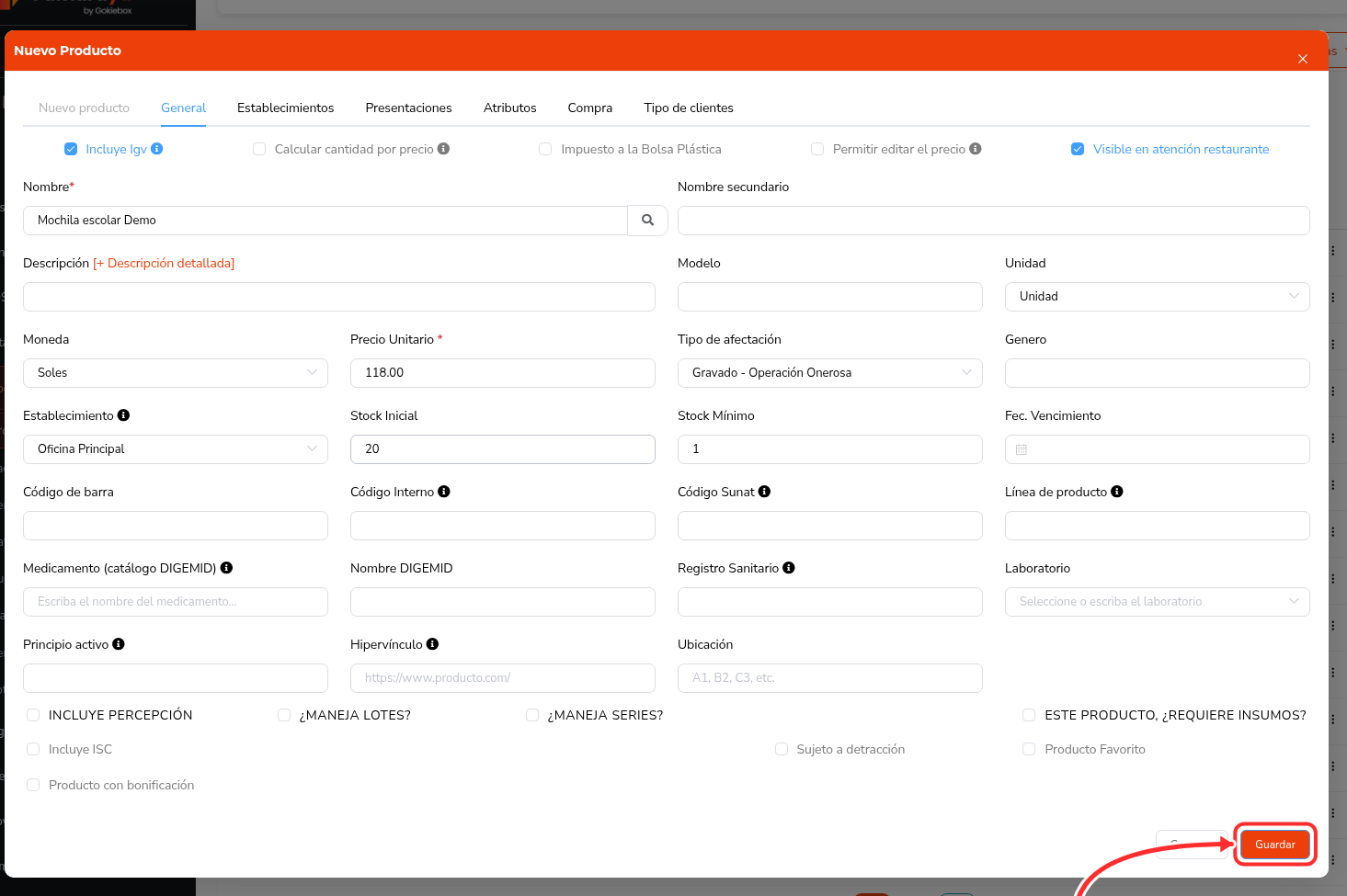Click the Stock Mínimo field showing 1
1347x896 pixels.
(x=830, y=449)
